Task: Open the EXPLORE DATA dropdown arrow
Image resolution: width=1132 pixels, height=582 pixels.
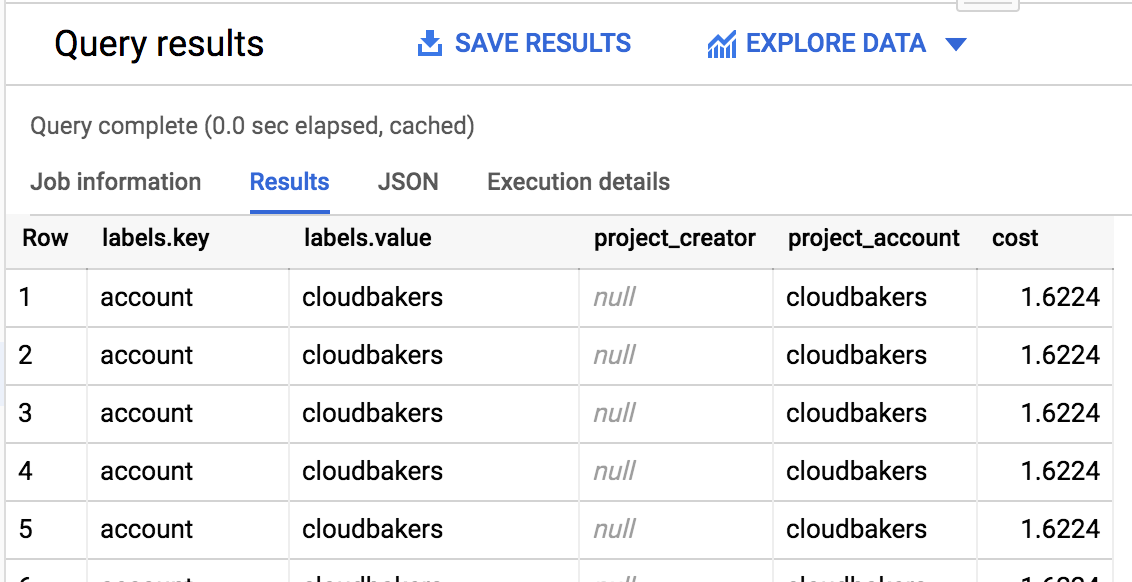Action: point(956,44)
